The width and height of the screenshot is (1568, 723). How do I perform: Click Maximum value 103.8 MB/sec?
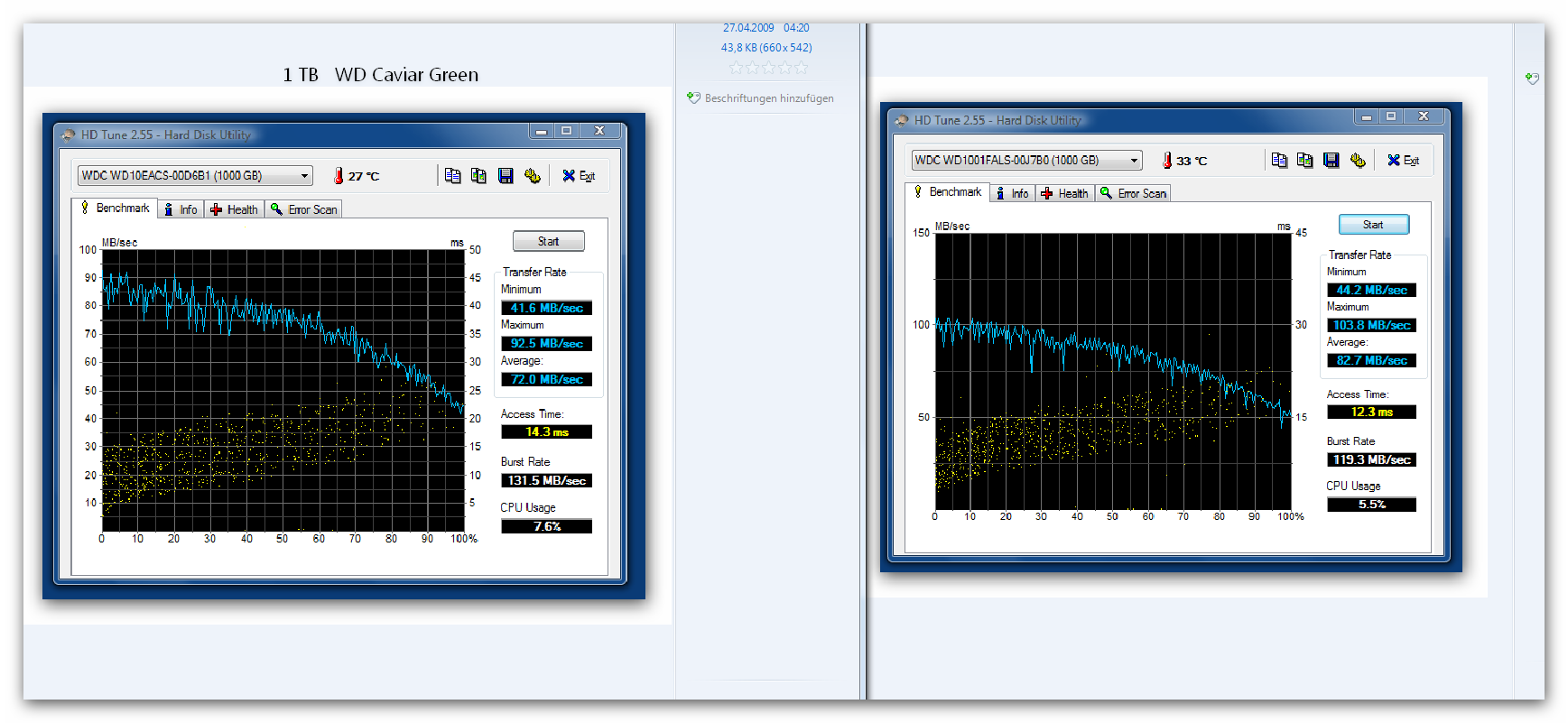point(1371,325)
